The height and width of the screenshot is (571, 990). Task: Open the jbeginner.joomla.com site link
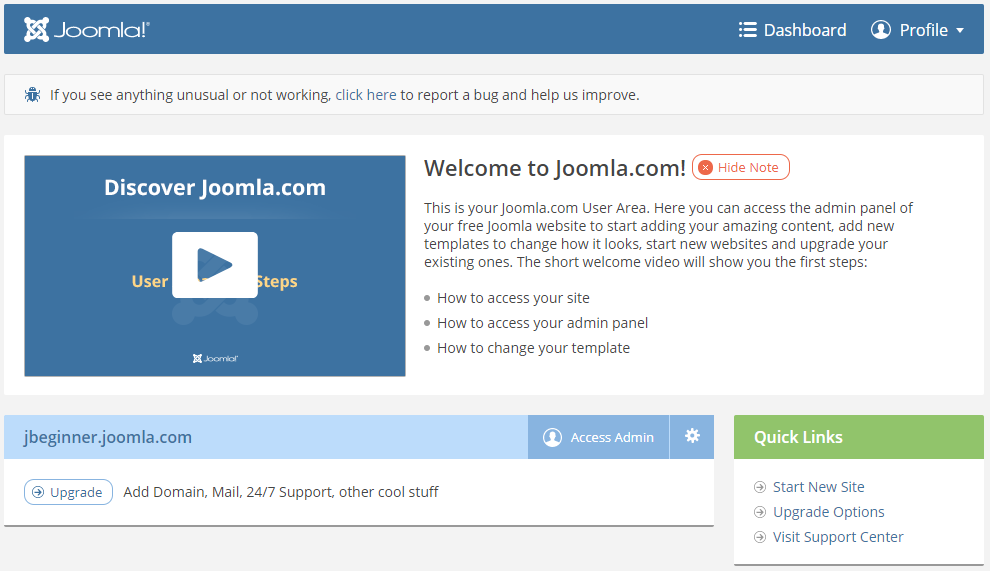[108, 437]
